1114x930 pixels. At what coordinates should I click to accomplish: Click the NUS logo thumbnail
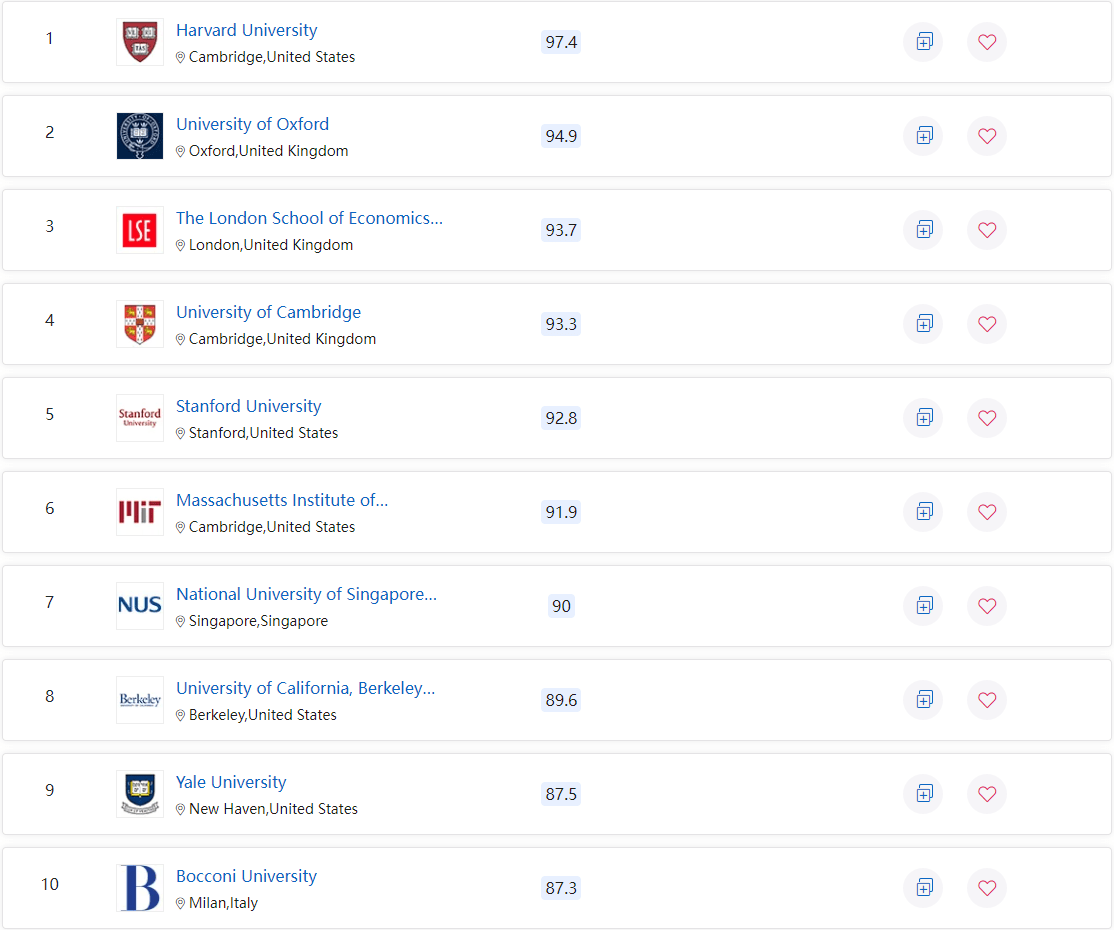tap(140, 606)
